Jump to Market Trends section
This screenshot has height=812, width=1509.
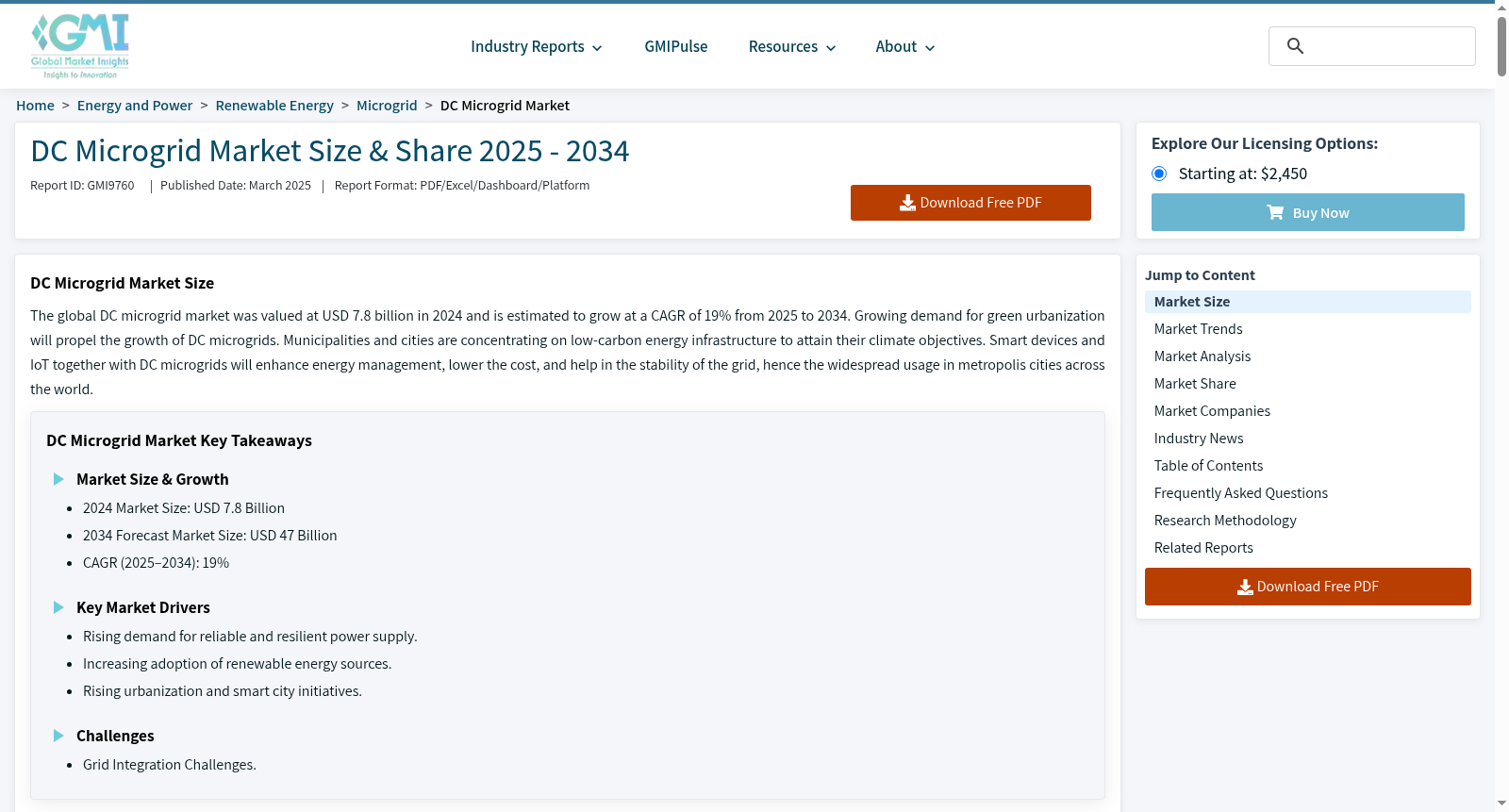point(1198,329)
